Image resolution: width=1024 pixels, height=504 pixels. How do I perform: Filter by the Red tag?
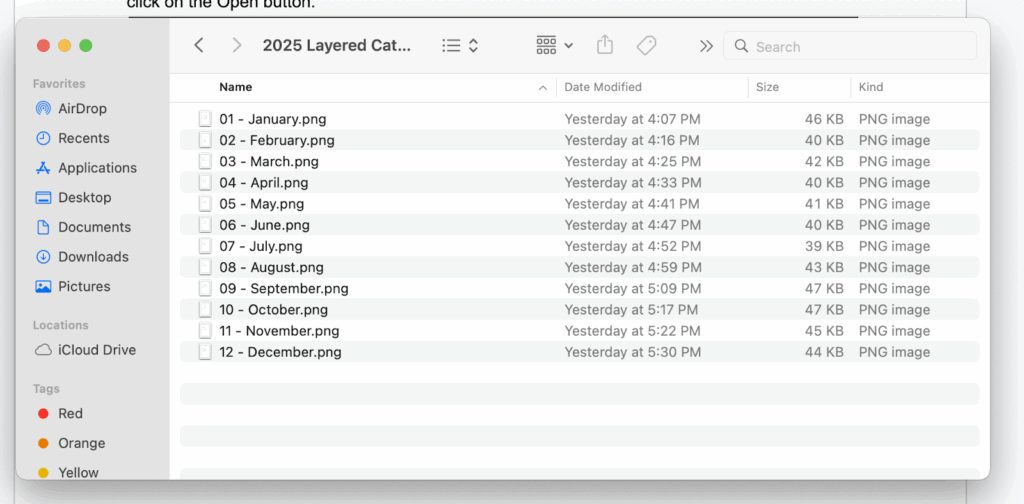coord(70,414)
